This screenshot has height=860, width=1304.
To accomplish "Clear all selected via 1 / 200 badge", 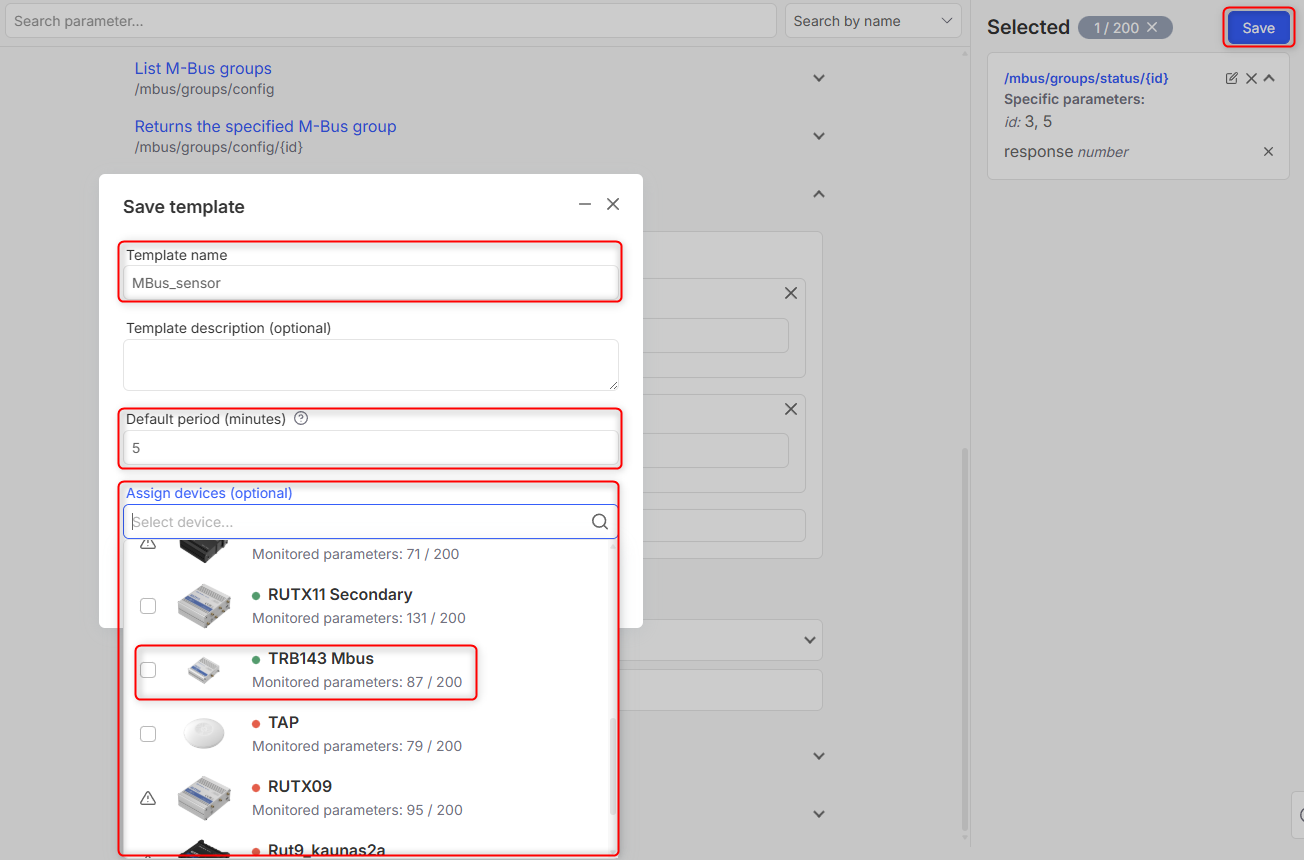I will click(x=1152, y=28).
